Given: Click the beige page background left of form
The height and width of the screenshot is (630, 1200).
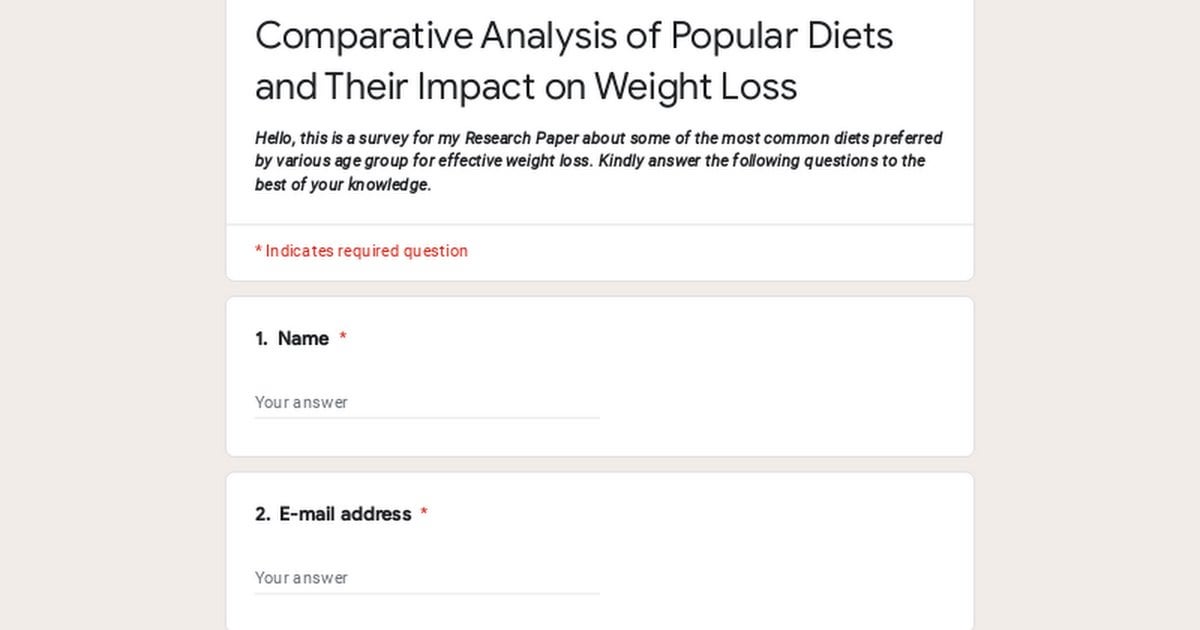Looking at the screenshot, I should pos(112,315).
